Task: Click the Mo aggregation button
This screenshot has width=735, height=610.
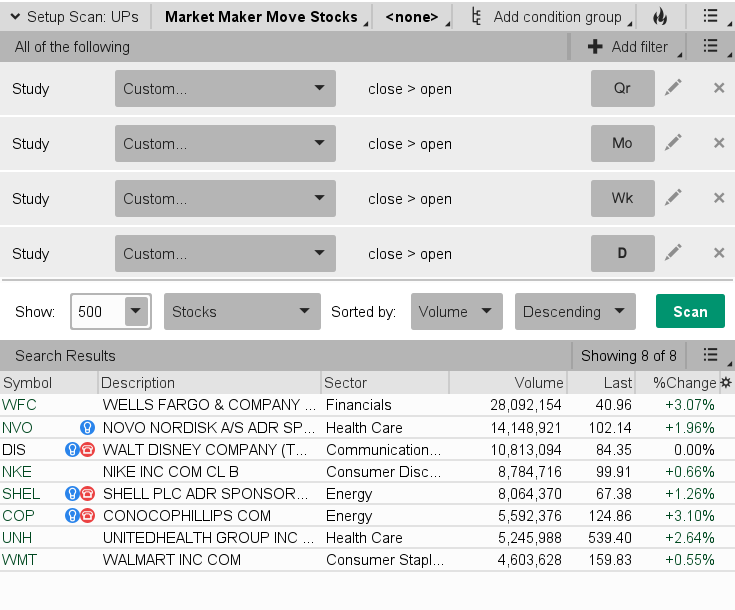Action: [622, 143]
